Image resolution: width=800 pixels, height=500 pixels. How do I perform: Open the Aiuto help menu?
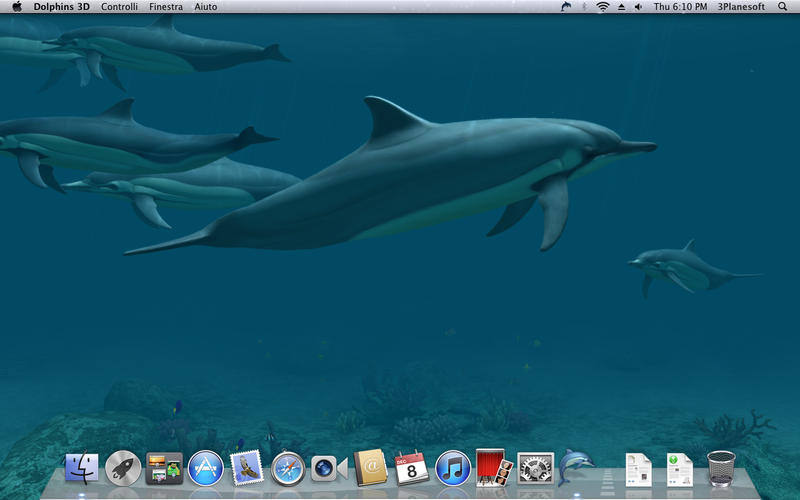205,7
